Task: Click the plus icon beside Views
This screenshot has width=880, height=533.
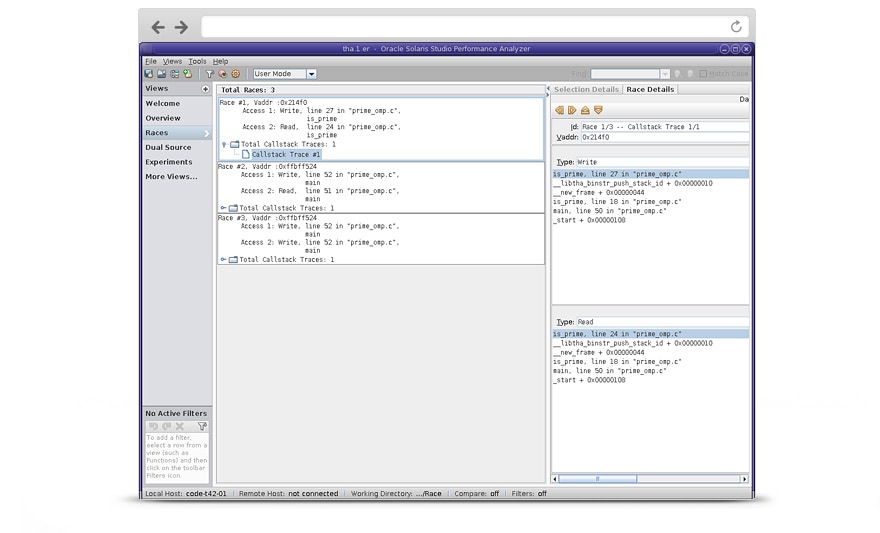Action: pos(206,89)
